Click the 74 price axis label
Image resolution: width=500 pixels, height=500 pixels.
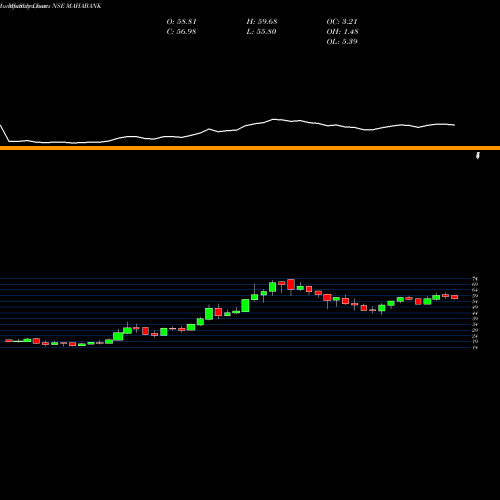click(x=475, y=279)
